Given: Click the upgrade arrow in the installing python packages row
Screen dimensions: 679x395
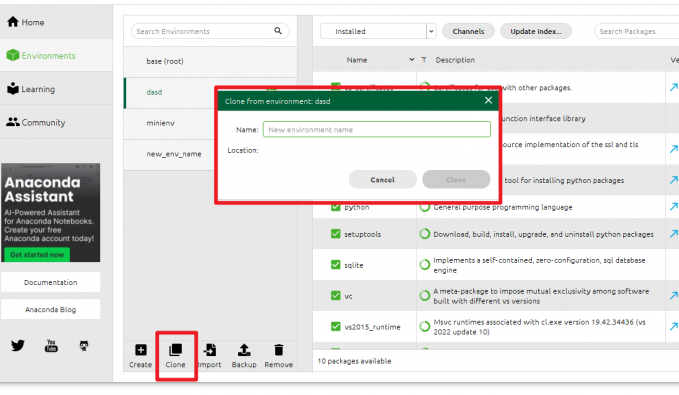Looking at the screenshot, I should click(x=673, y=180).
